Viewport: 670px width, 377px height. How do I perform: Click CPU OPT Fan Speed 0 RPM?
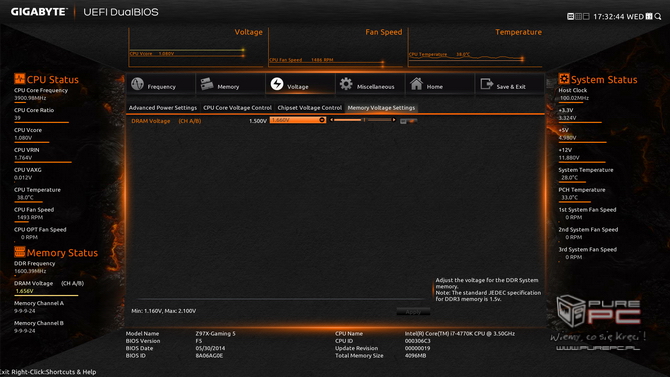(40, 233)
